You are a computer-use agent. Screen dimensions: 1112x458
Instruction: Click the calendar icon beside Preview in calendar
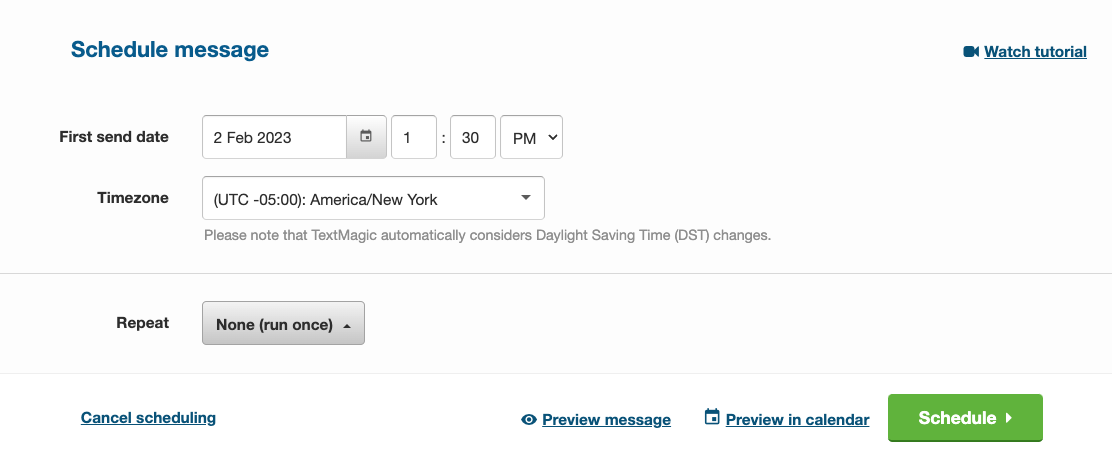point(712,417)
